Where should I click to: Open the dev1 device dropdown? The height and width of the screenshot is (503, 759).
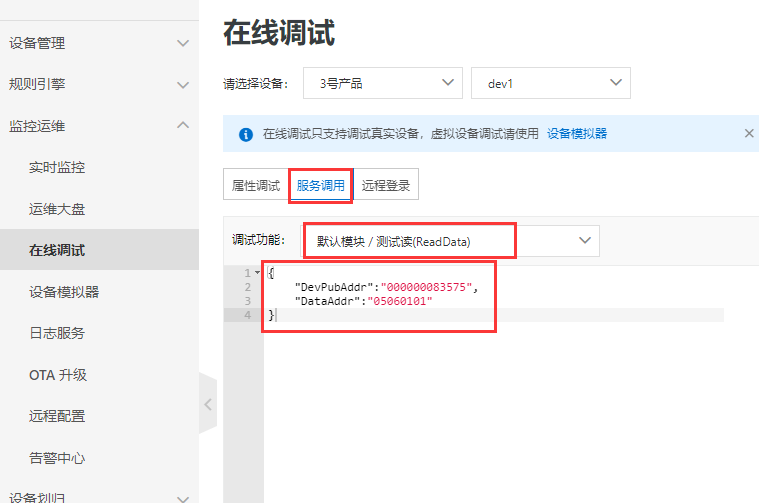point(551,83)
